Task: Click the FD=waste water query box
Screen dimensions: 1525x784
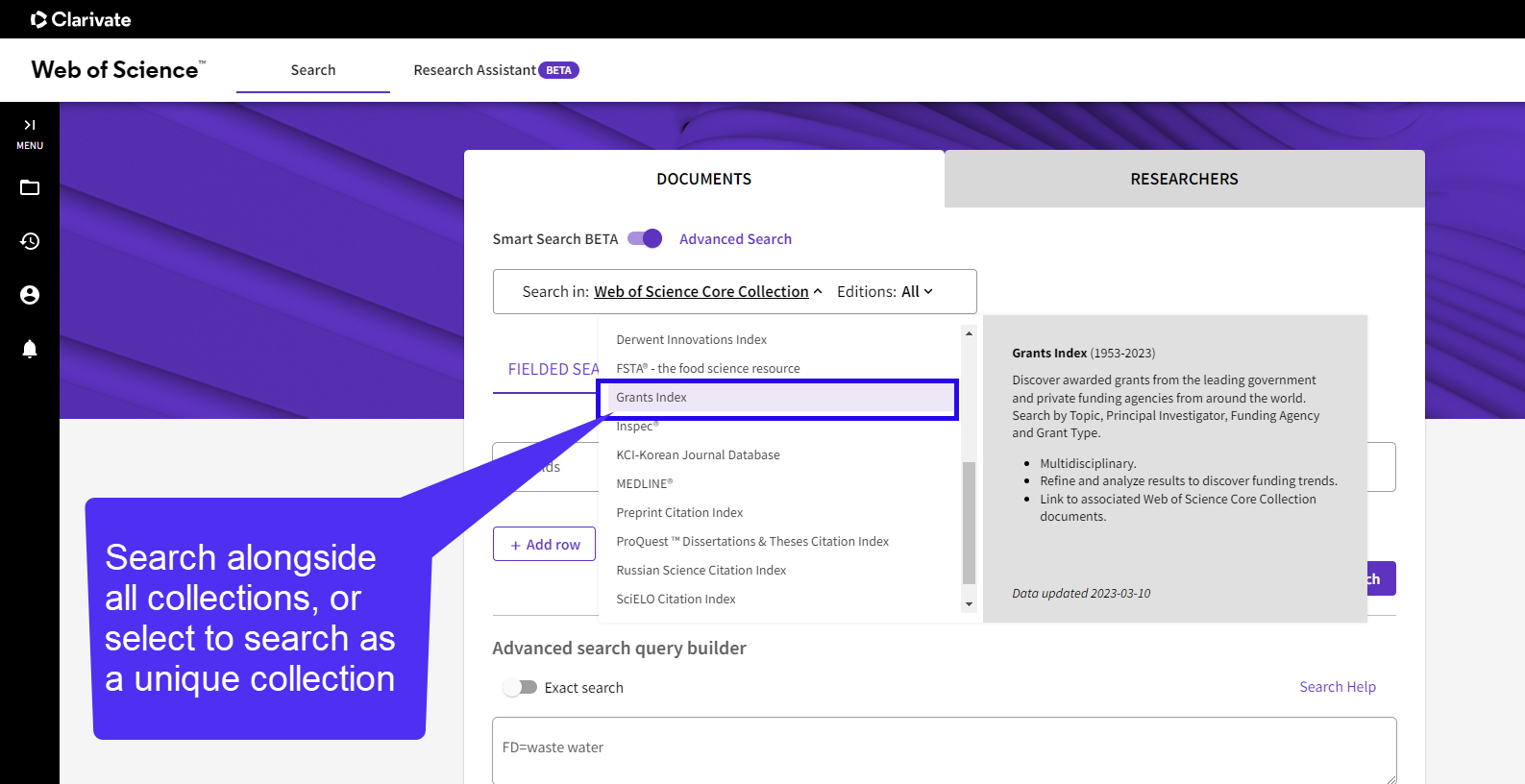Action: pyautogui.click(x=945, y=750)
